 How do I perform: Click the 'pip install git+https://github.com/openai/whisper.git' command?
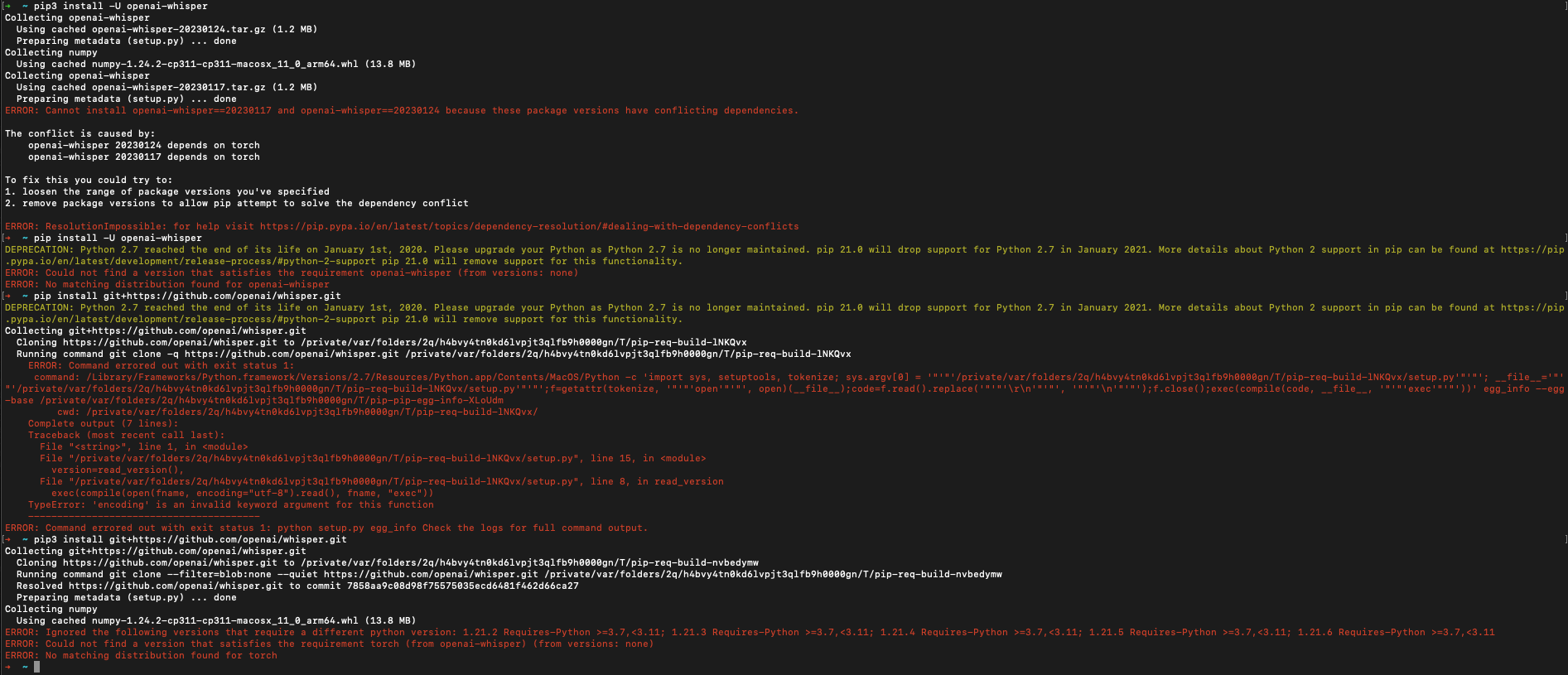[x=187, y=296]
